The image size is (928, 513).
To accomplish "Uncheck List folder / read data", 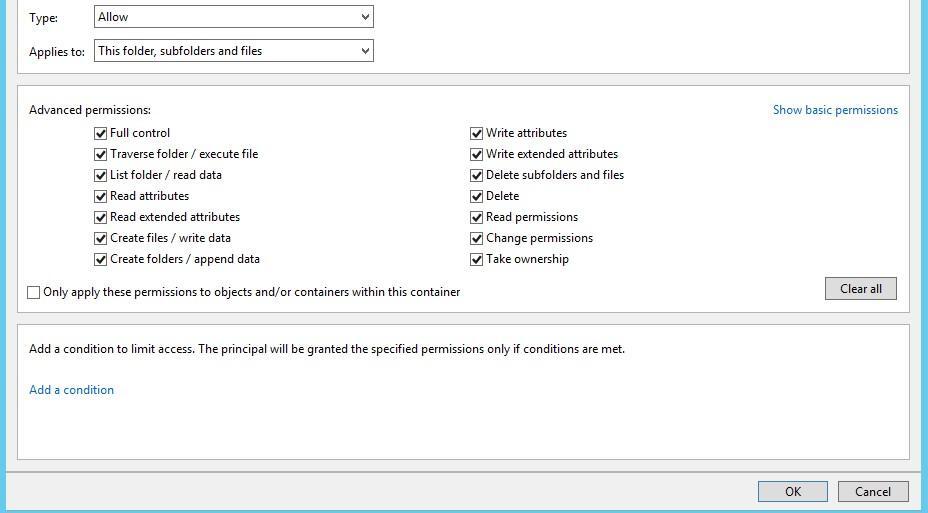I will [101, 176].
